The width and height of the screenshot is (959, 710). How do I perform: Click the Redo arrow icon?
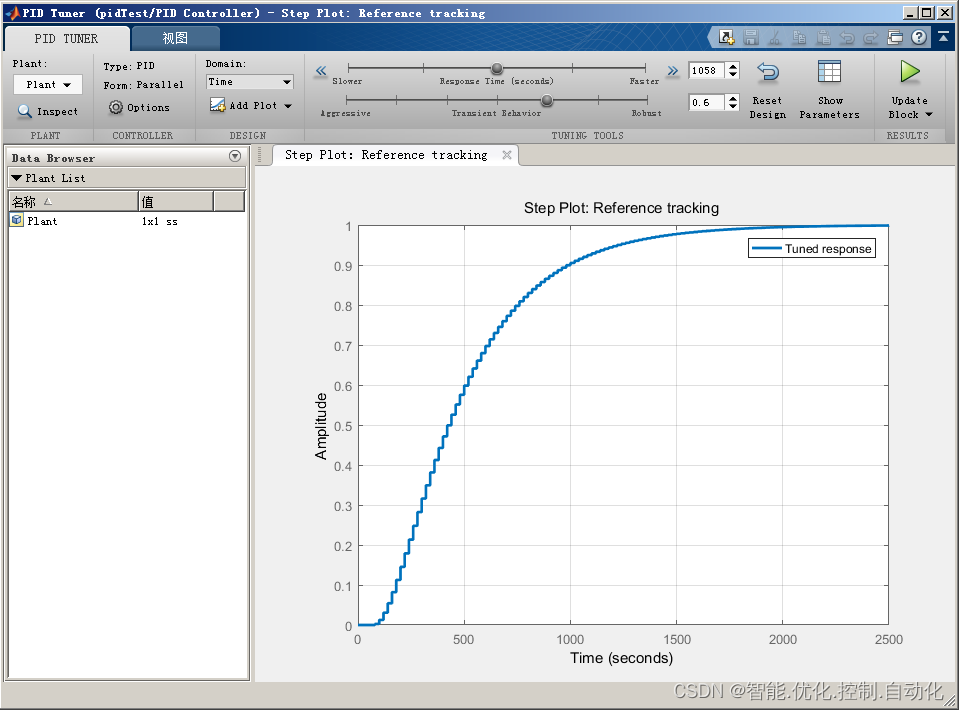coord(871,37)
